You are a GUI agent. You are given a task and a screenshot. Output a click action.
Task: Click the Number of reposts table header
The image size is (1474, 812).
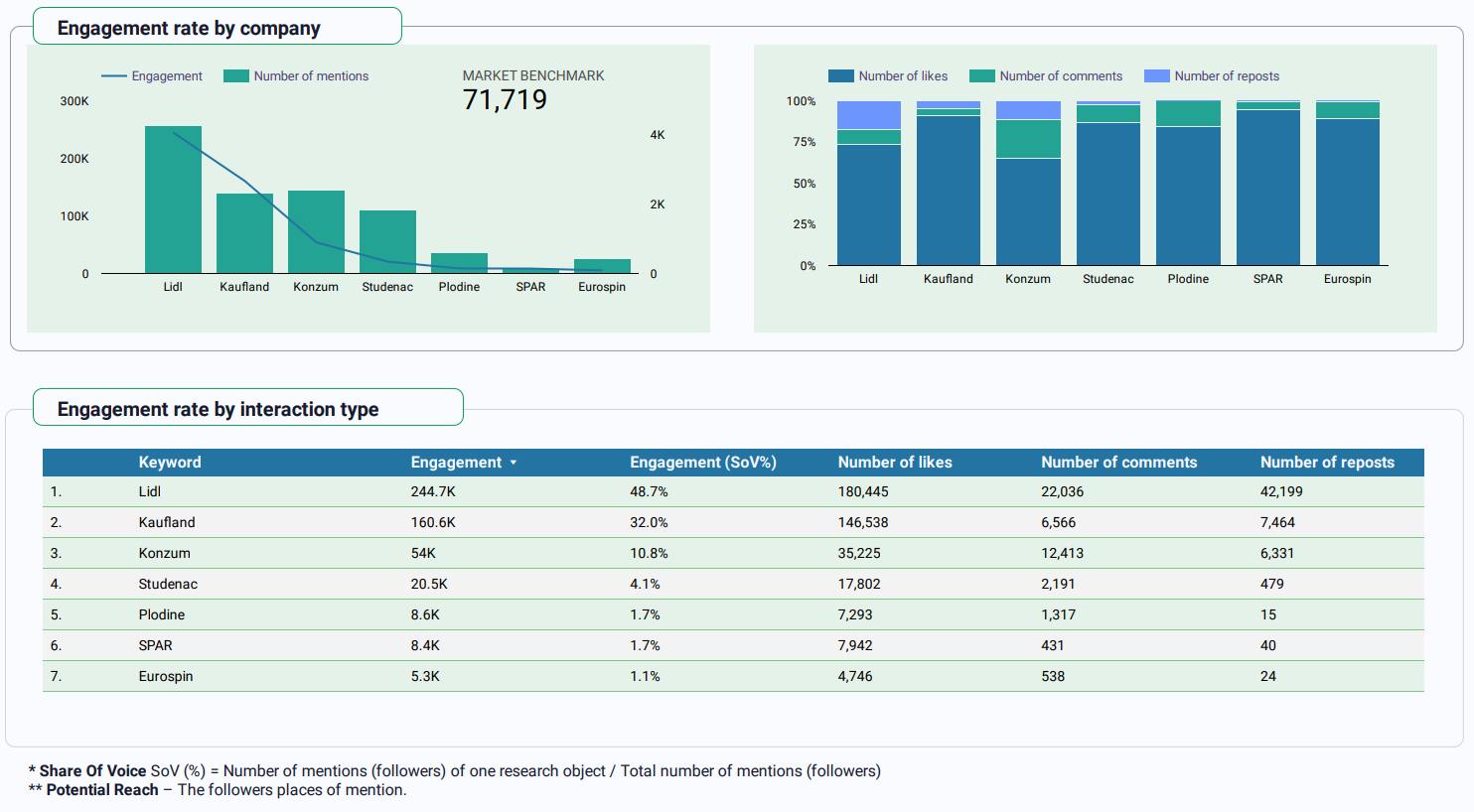tap(1326, 463)
